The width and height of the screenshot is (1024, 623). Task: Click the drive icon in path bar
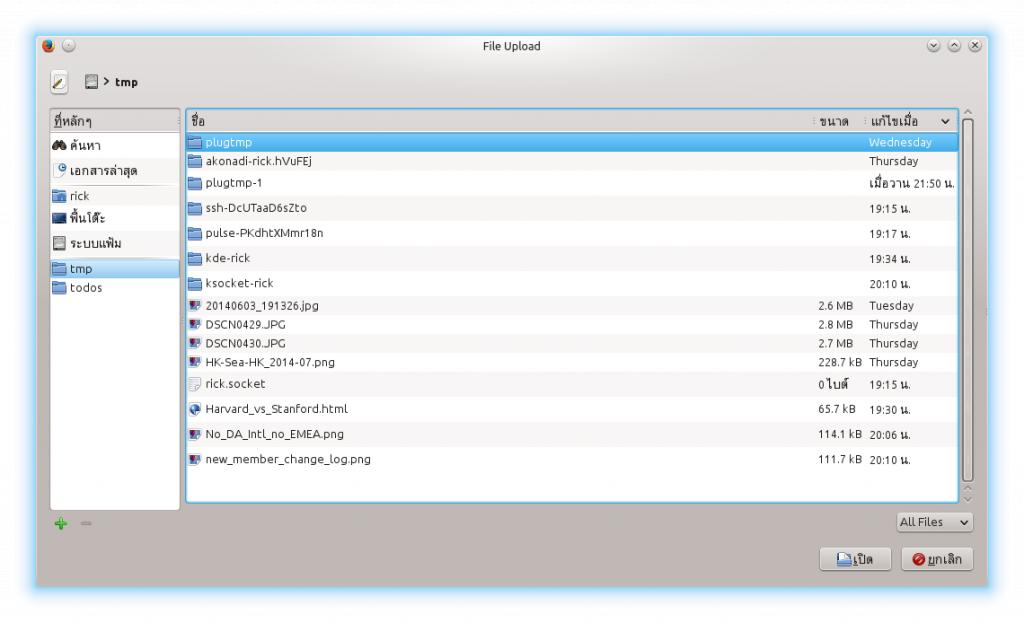(x=92, y=82)
